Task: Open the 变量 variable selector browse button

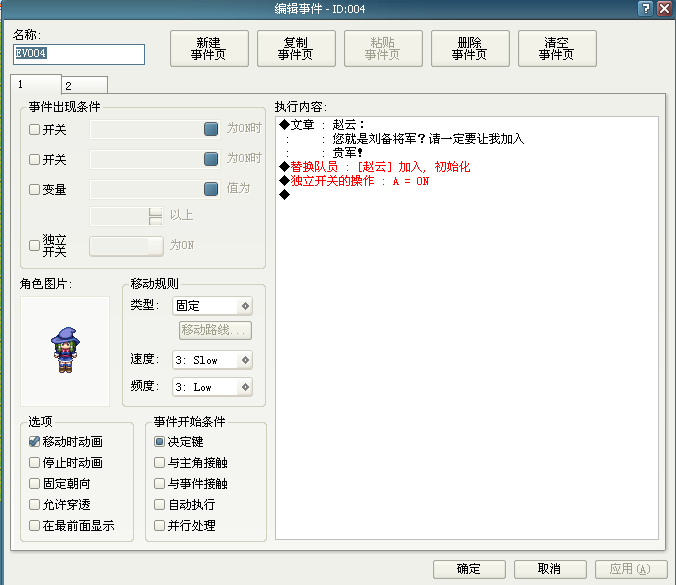Action: [x=211, y=188]
